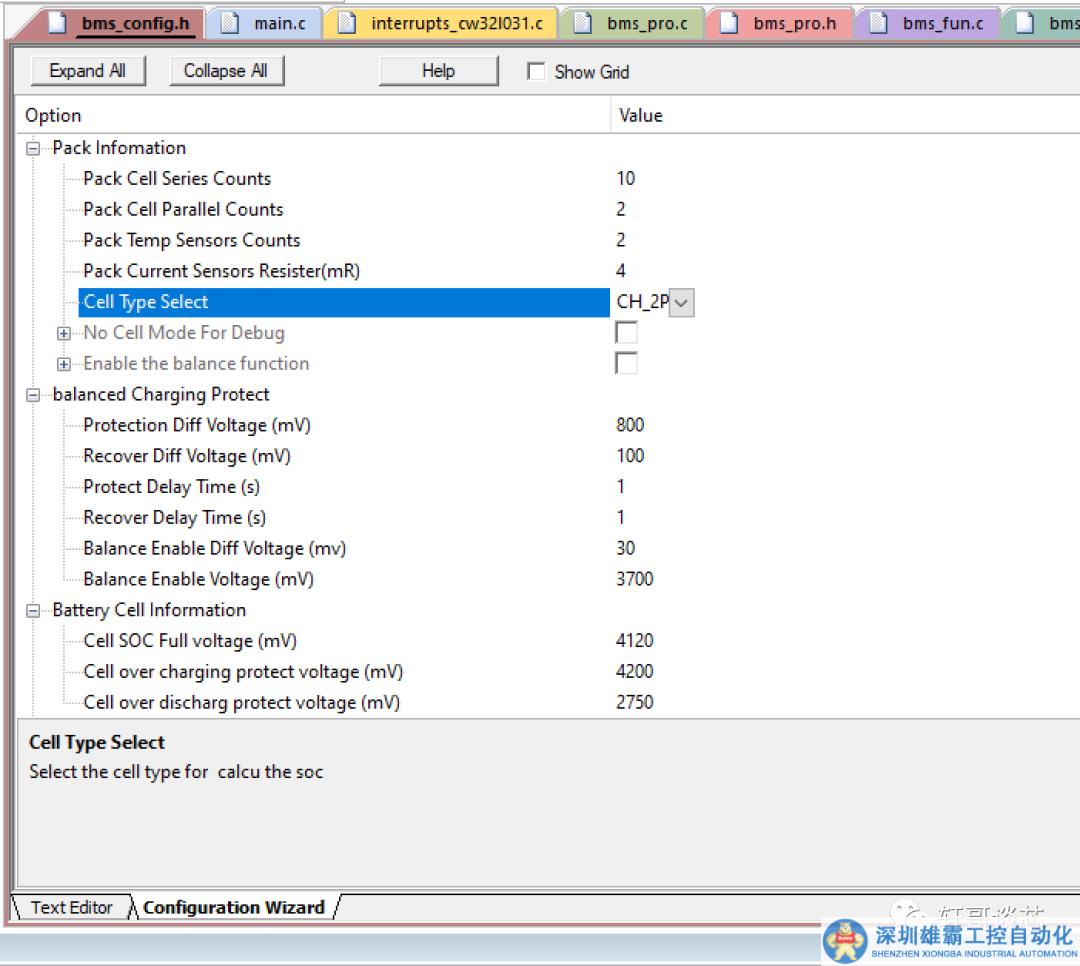Enable the Show Grid checkbox
This screenshot has width=1080, height=966.
[x=537, y=72]
